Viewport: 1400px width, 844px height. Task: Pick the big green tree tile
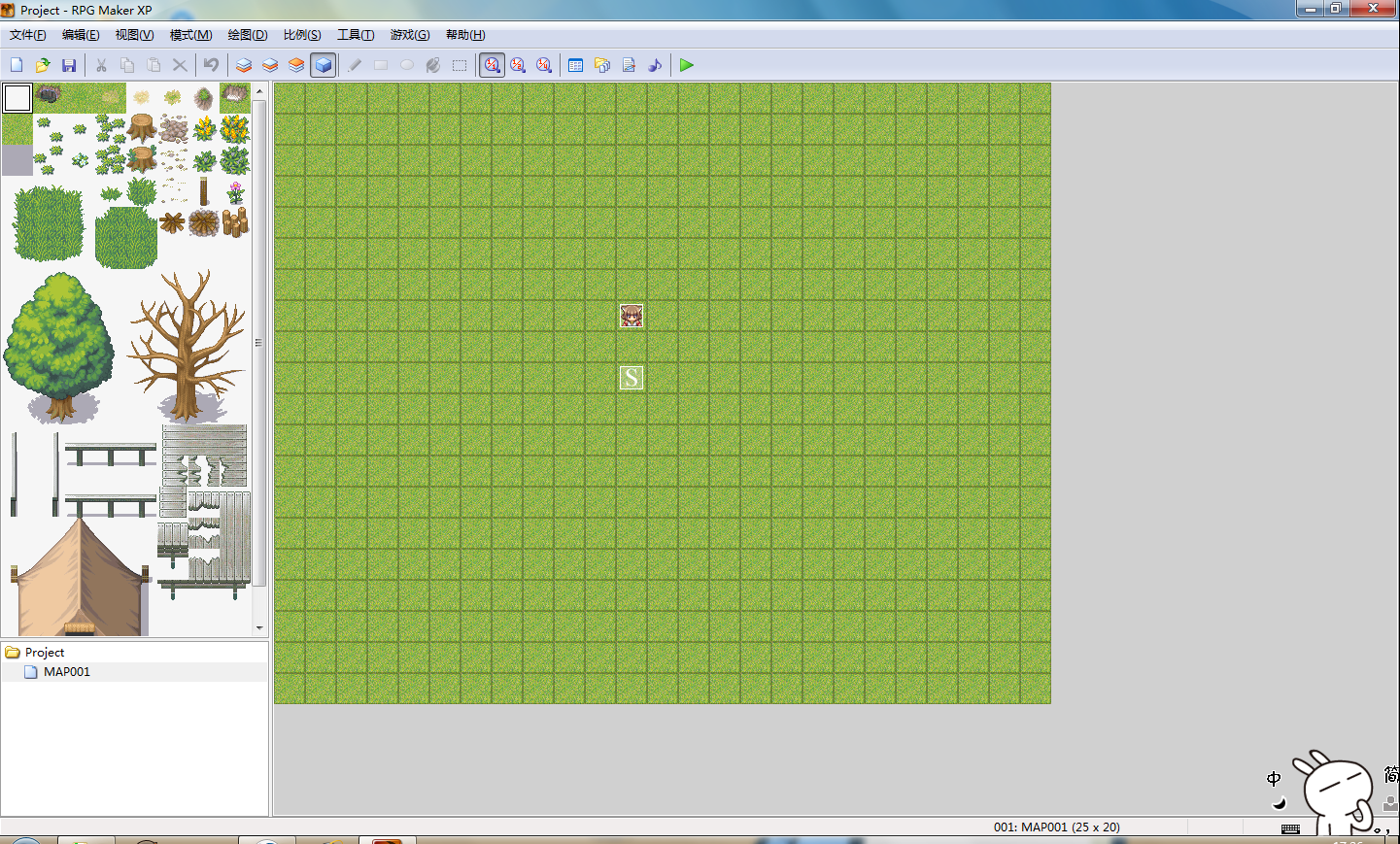(60, 348)
